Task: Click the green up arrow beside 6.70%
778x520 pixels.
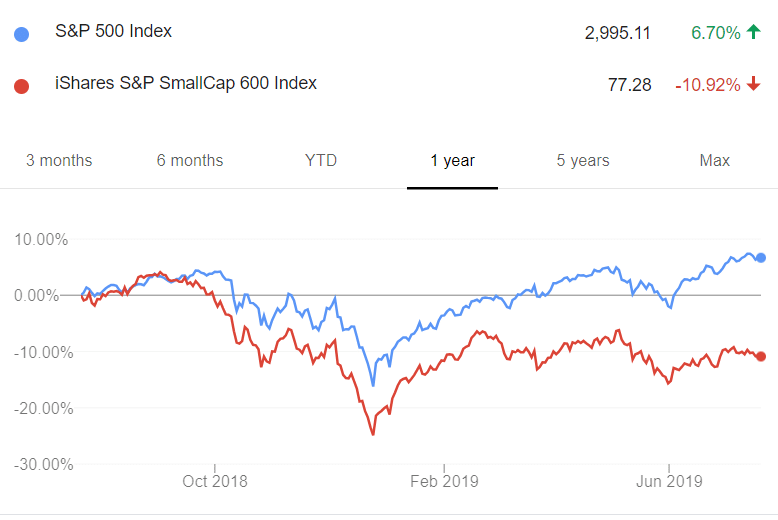Action: [x=754, y=32]
